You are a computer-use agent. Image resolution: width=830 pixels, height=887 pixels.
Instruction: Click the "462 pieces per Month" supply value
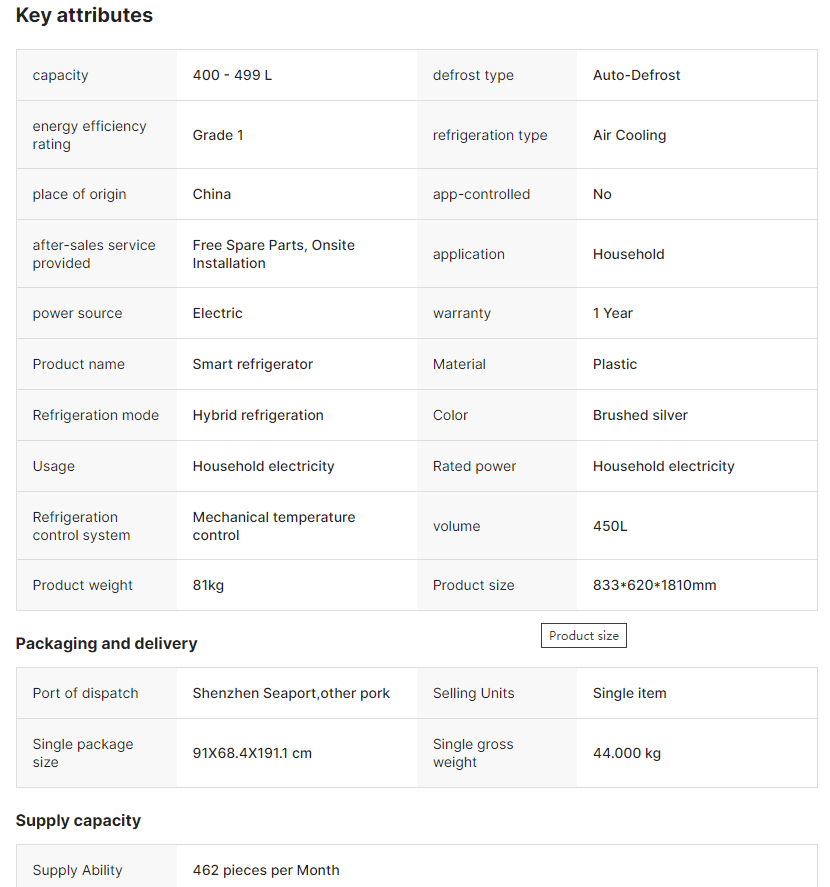click(x=266, y=870)
